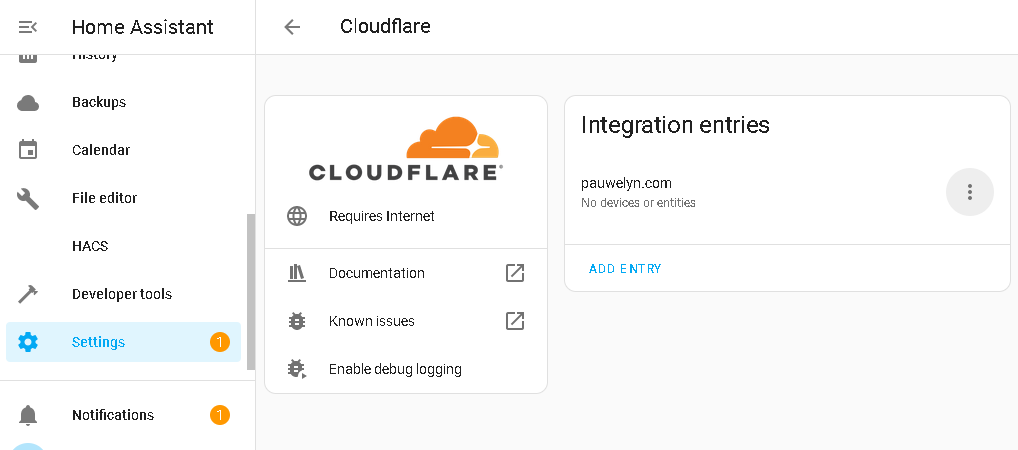Go back using the arrow next to Cloudflare

pyautogui.click(x=292, y=27)
